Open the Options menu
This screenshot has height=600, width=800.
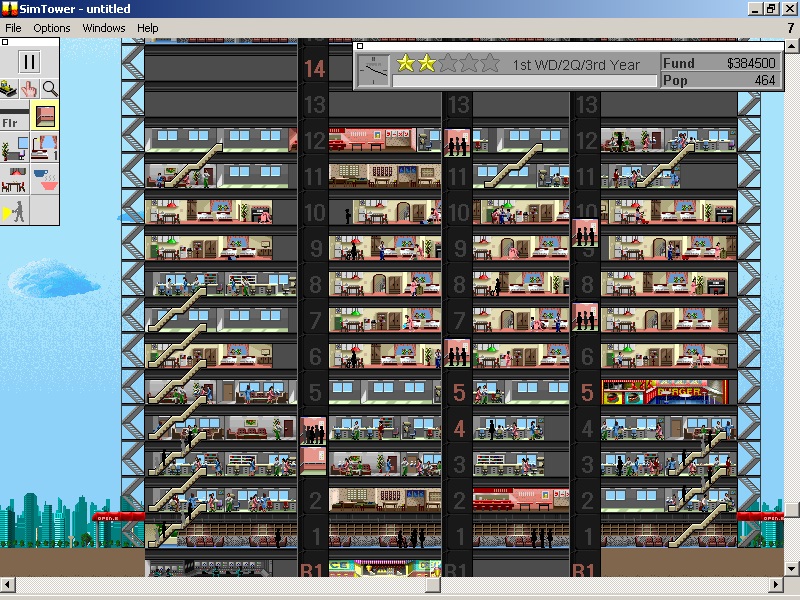(52, 28)
